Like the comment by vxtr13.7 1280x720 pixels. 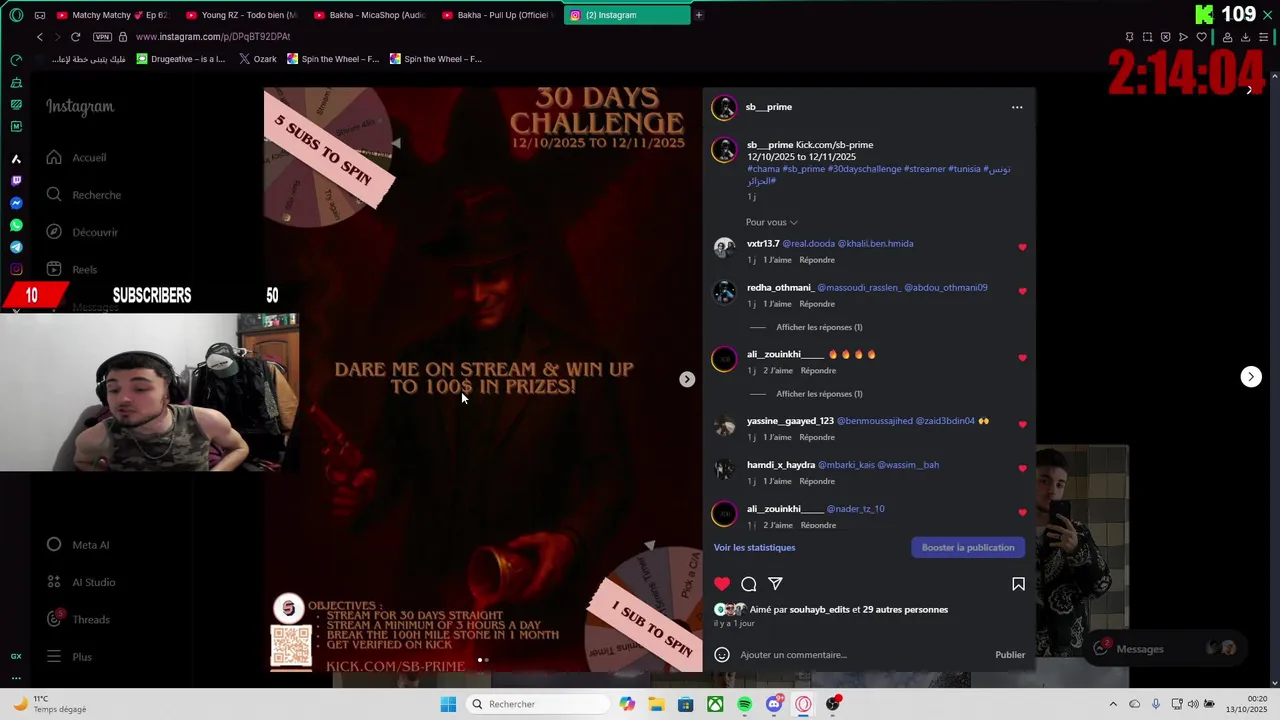[1022, 247]
